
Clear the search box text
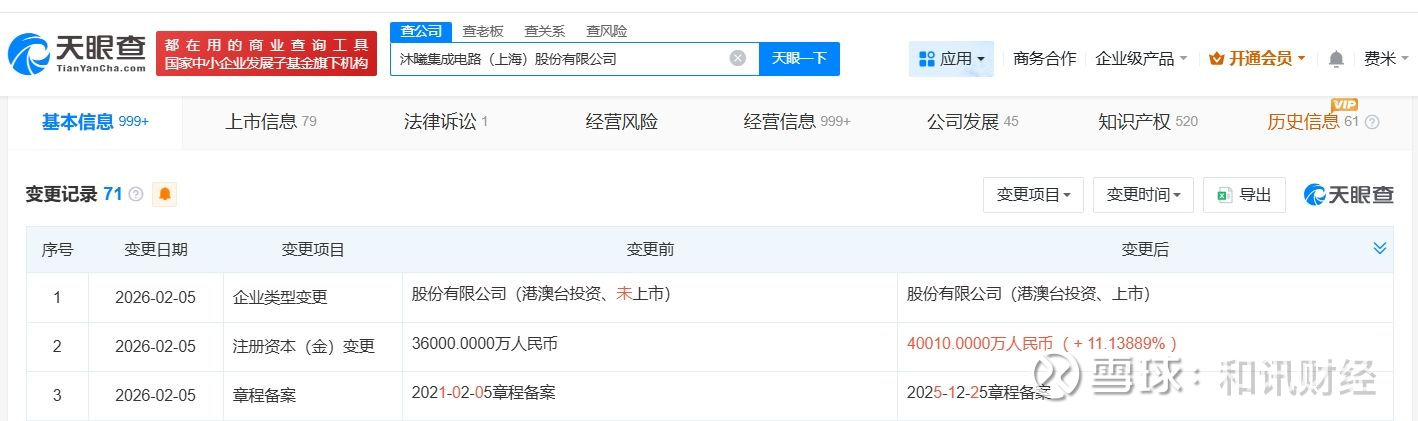[738, 58]
